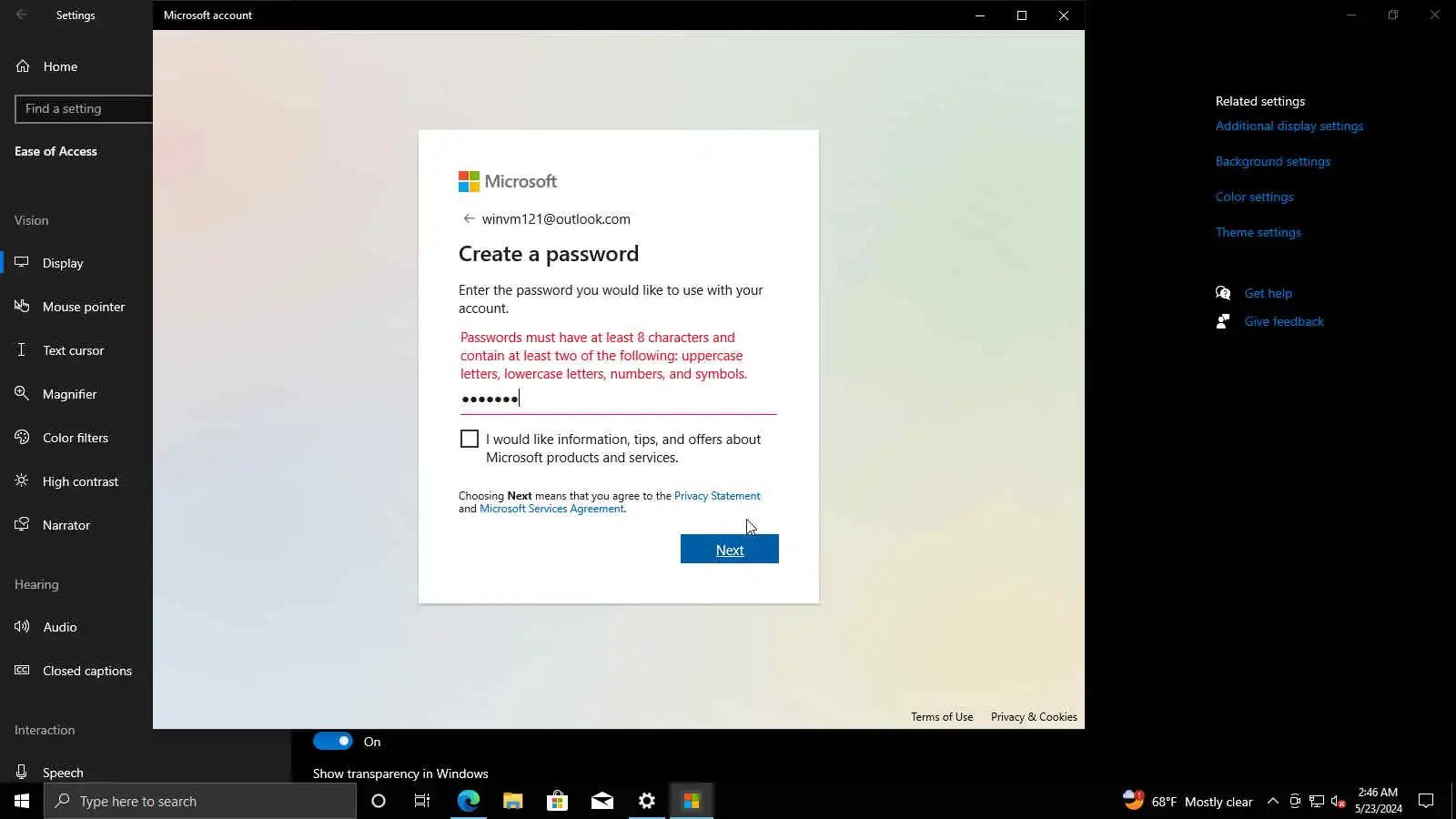The width and height of the screenshot is (1456, 819).
Task: Open File Explorer from taskbar
Action: 512,801
